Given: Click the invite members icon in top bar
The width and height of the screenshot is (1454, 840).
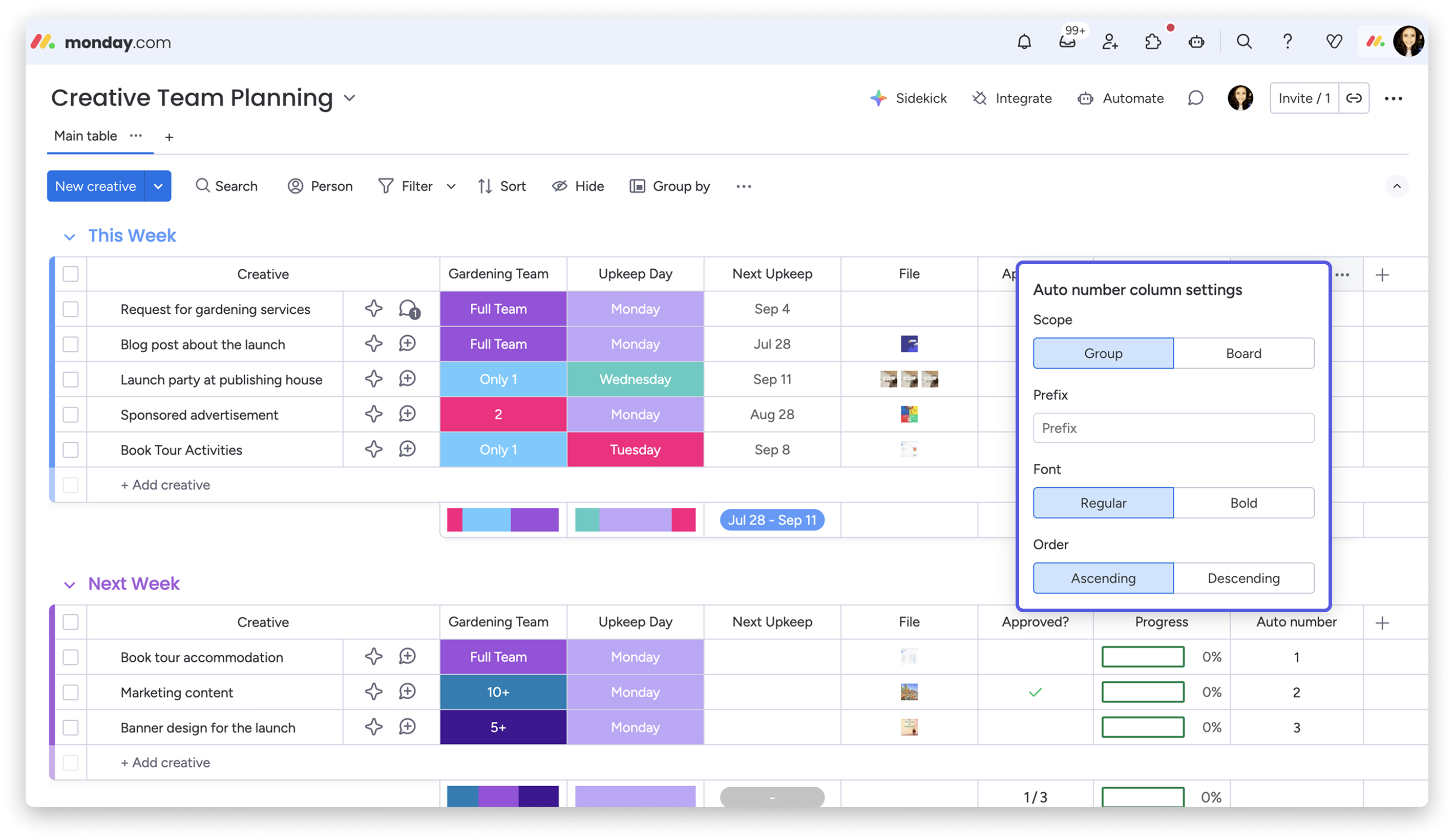Looking at the screenshot, I should click(x=1109, y=41).
